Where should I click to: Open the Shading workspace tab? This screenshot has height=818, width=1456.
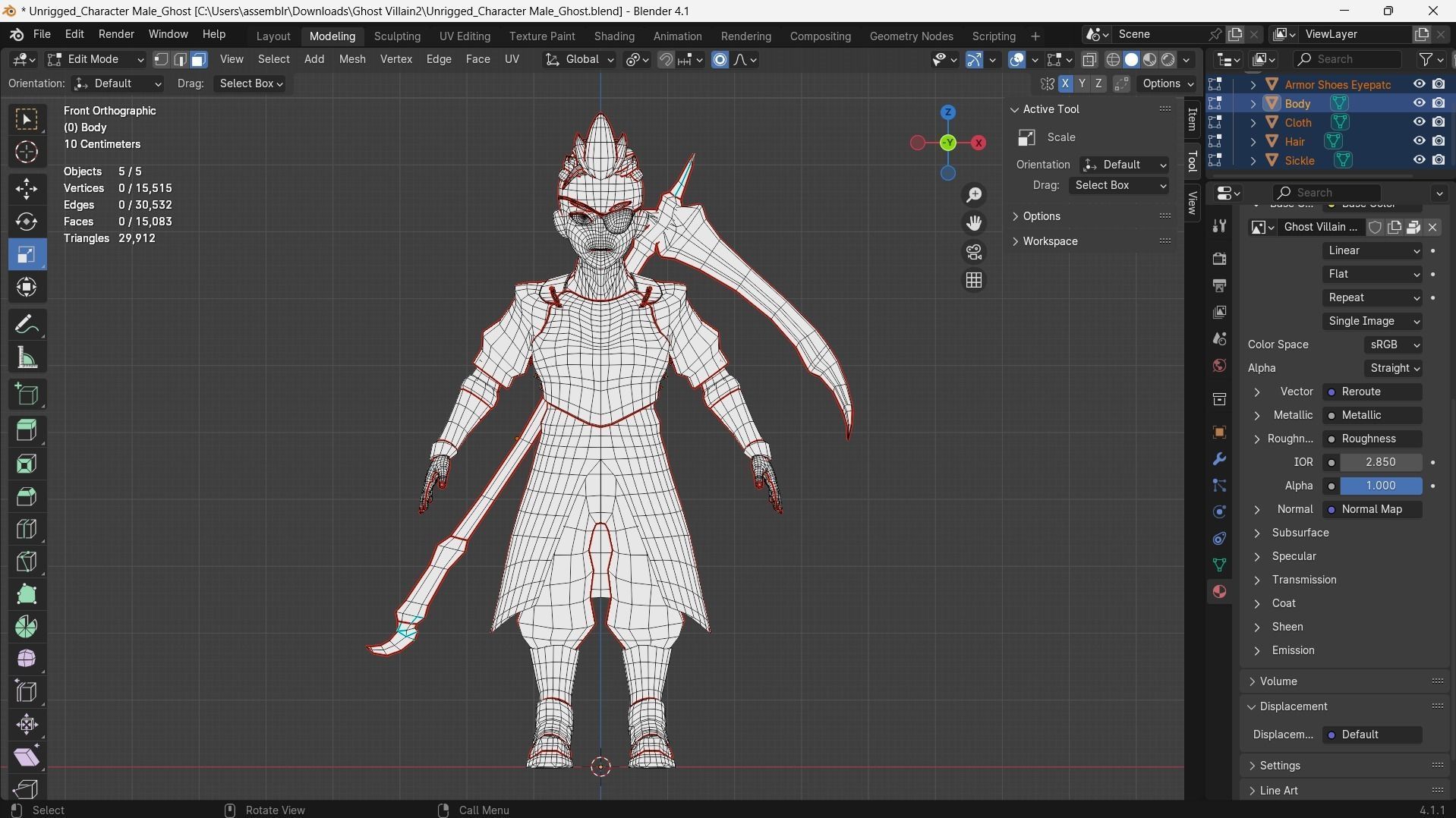614,36
